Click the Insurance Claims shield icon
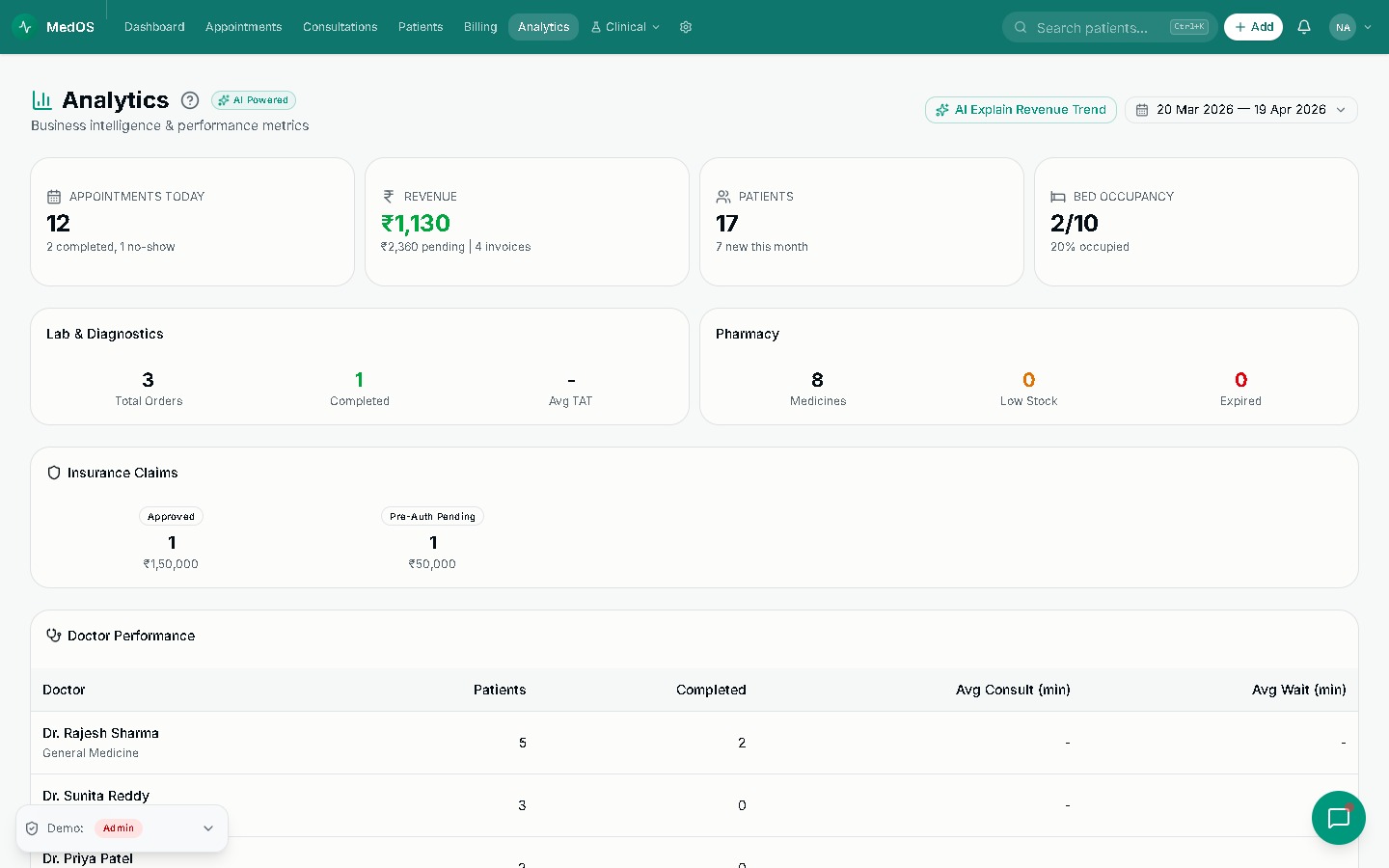The image size is (1389, 868). click(54, 473)
